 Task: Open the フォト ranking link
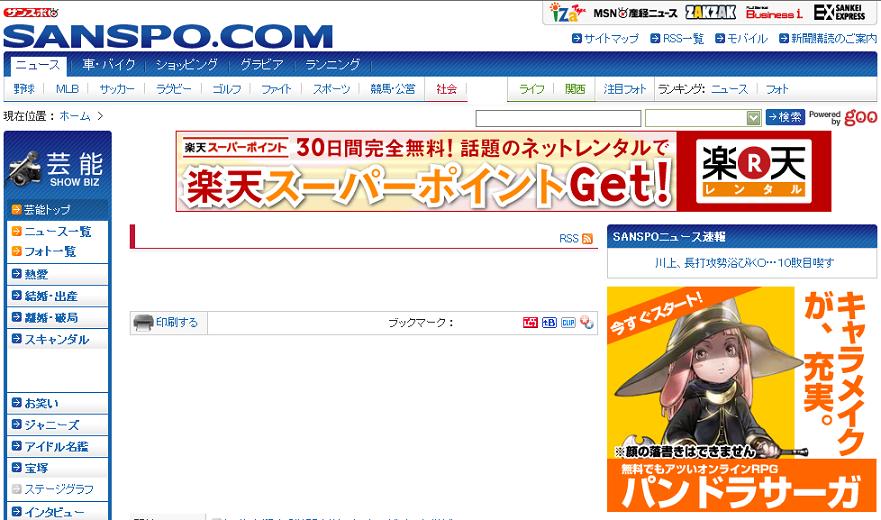tap(777, 89)
